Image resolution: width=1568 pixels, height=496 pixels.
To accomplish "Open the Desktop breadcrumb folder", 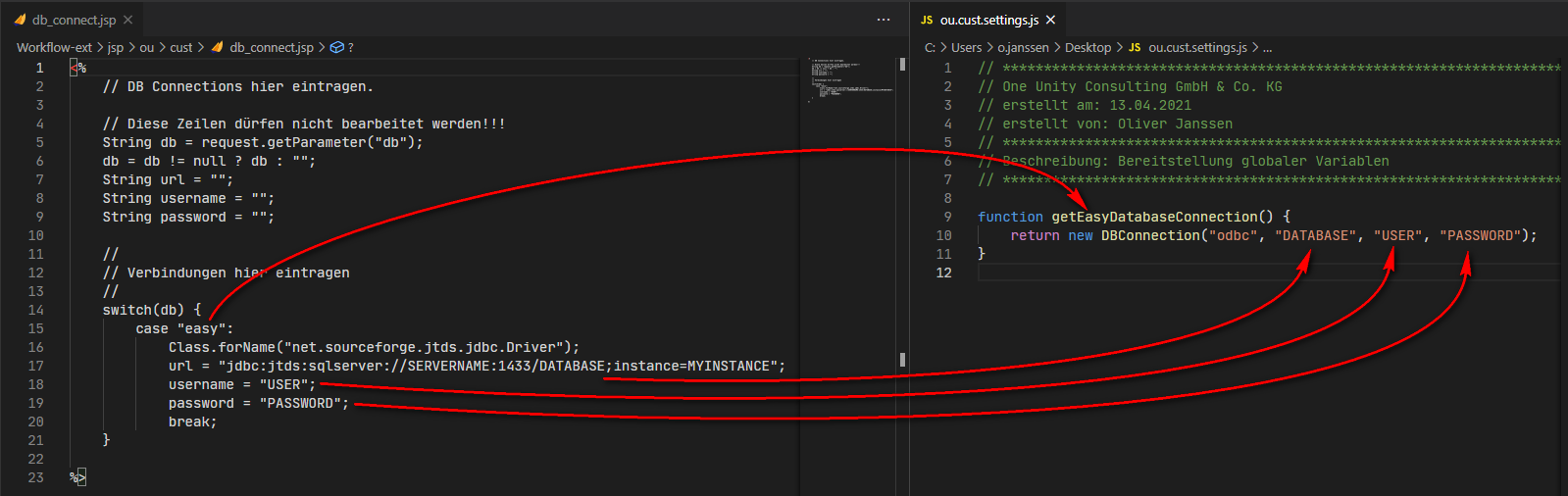I will [1087, 47].
